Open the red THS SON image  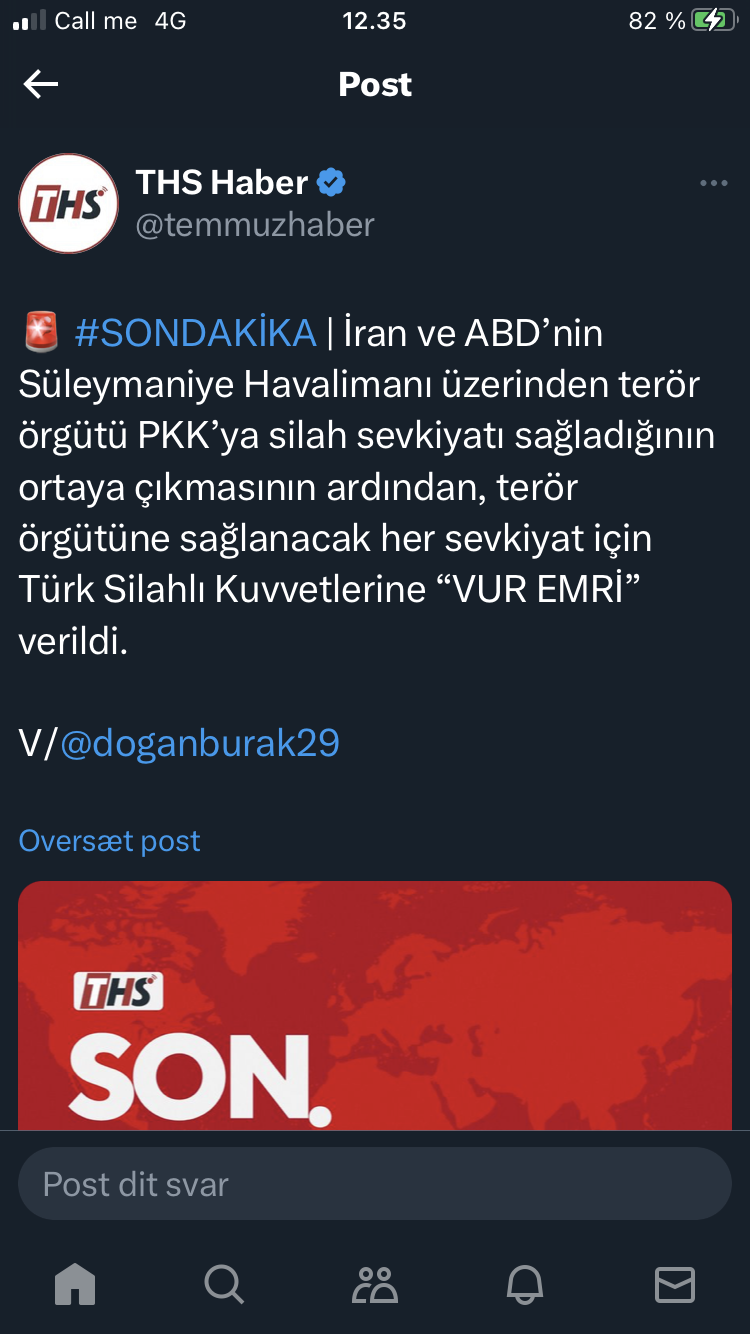(x=375, y=1005)
